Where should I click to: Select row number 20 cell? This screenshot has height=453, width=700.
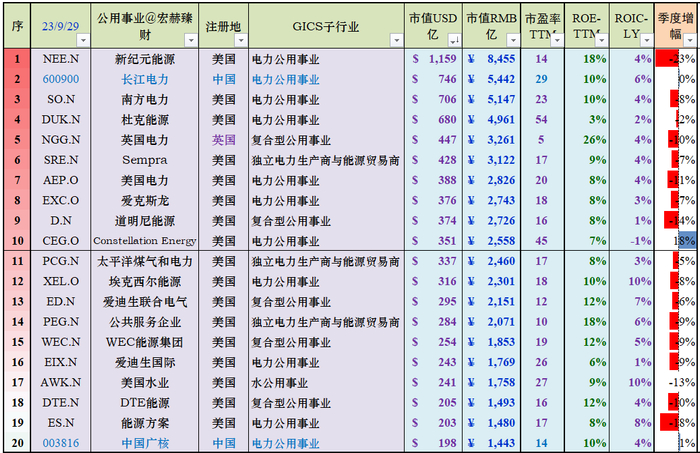(x=17, y=443)
